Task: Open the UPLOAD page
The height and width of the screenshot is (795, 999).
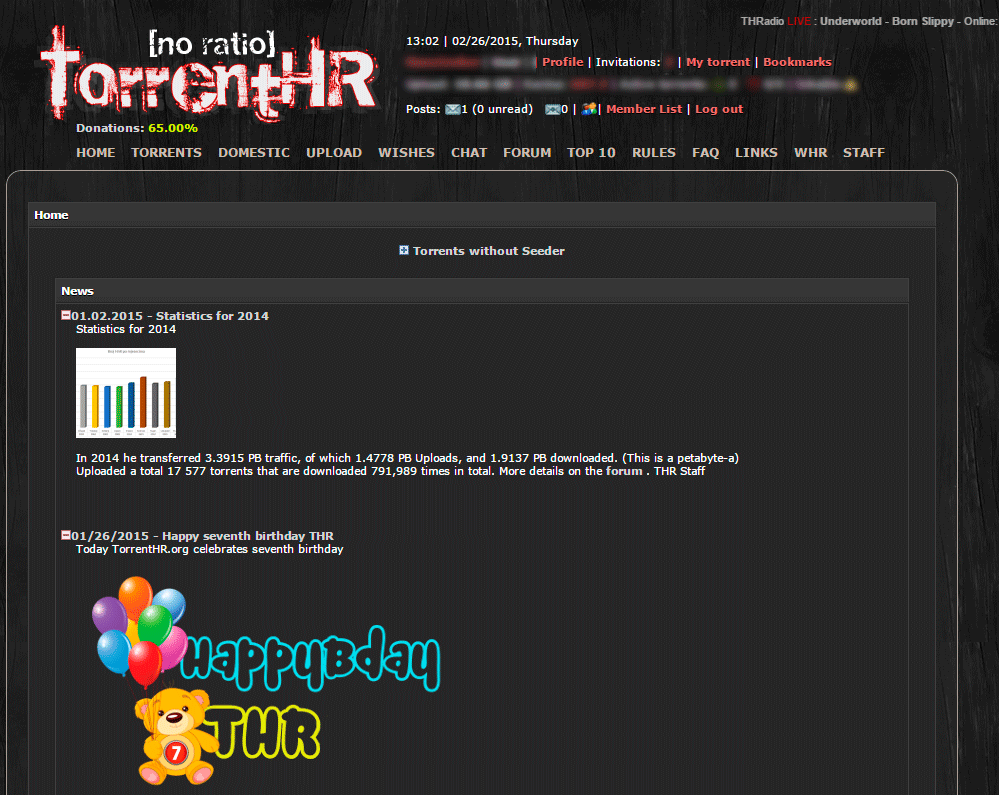Action: (x=334, y=153)
